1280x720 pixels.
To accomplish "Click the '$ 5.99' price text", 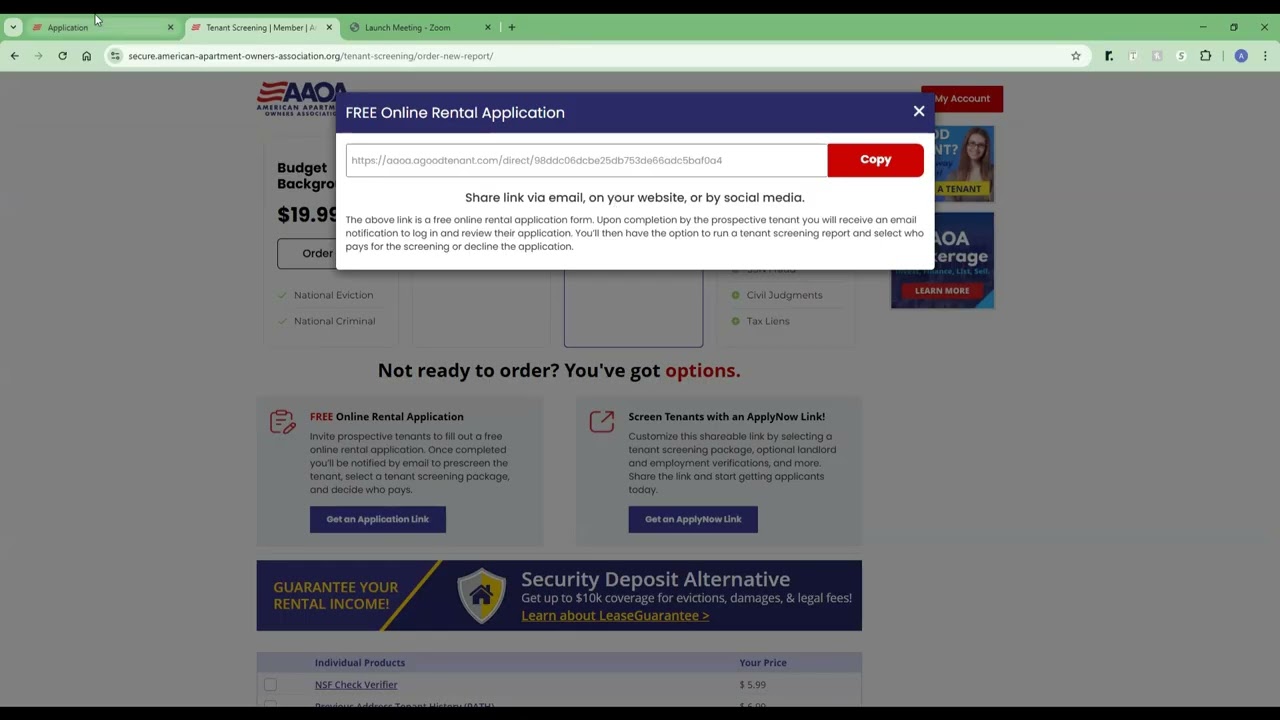I will pos(752,685).
